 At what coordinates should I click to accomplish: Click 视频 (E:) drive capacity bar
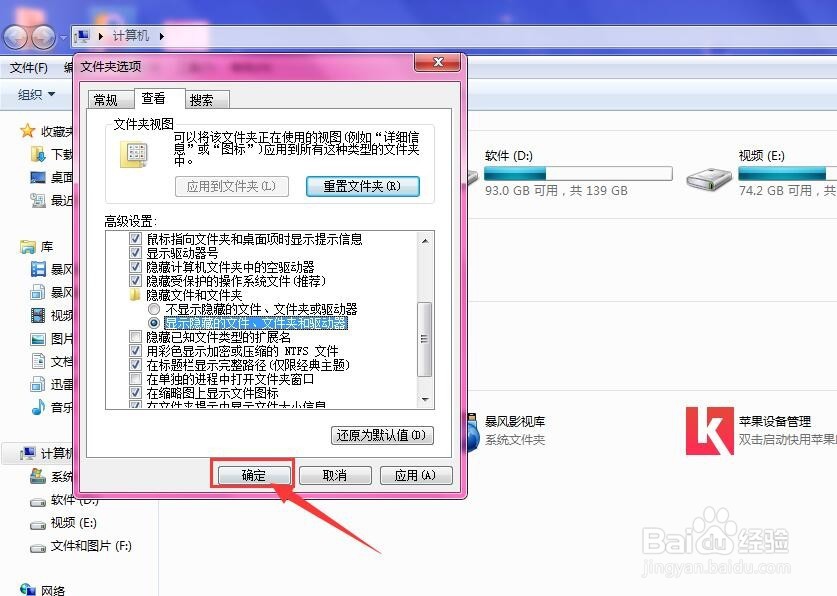[x=787, y=173]
